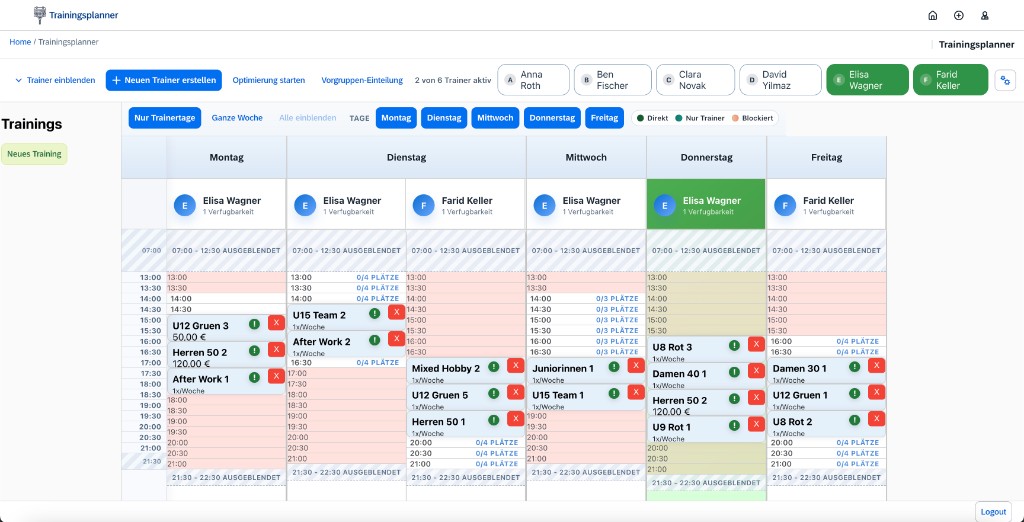Open trainer settings gear icon

[x=1005, y=80]
